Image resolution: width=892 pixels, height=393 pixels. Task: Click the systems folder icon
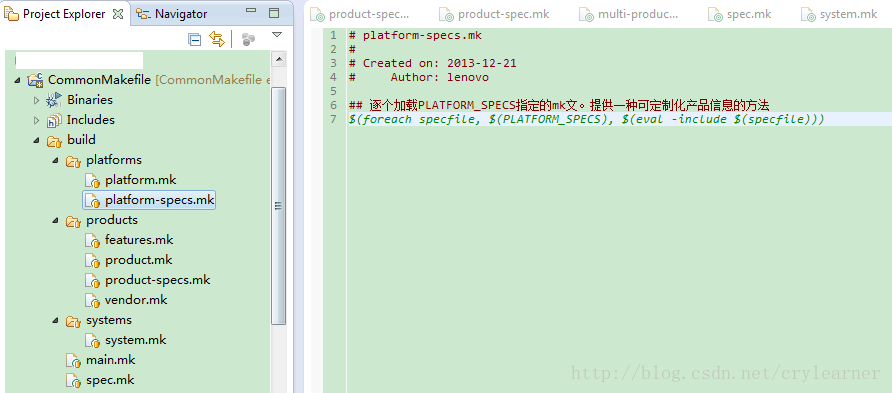(x=73, y=321)
